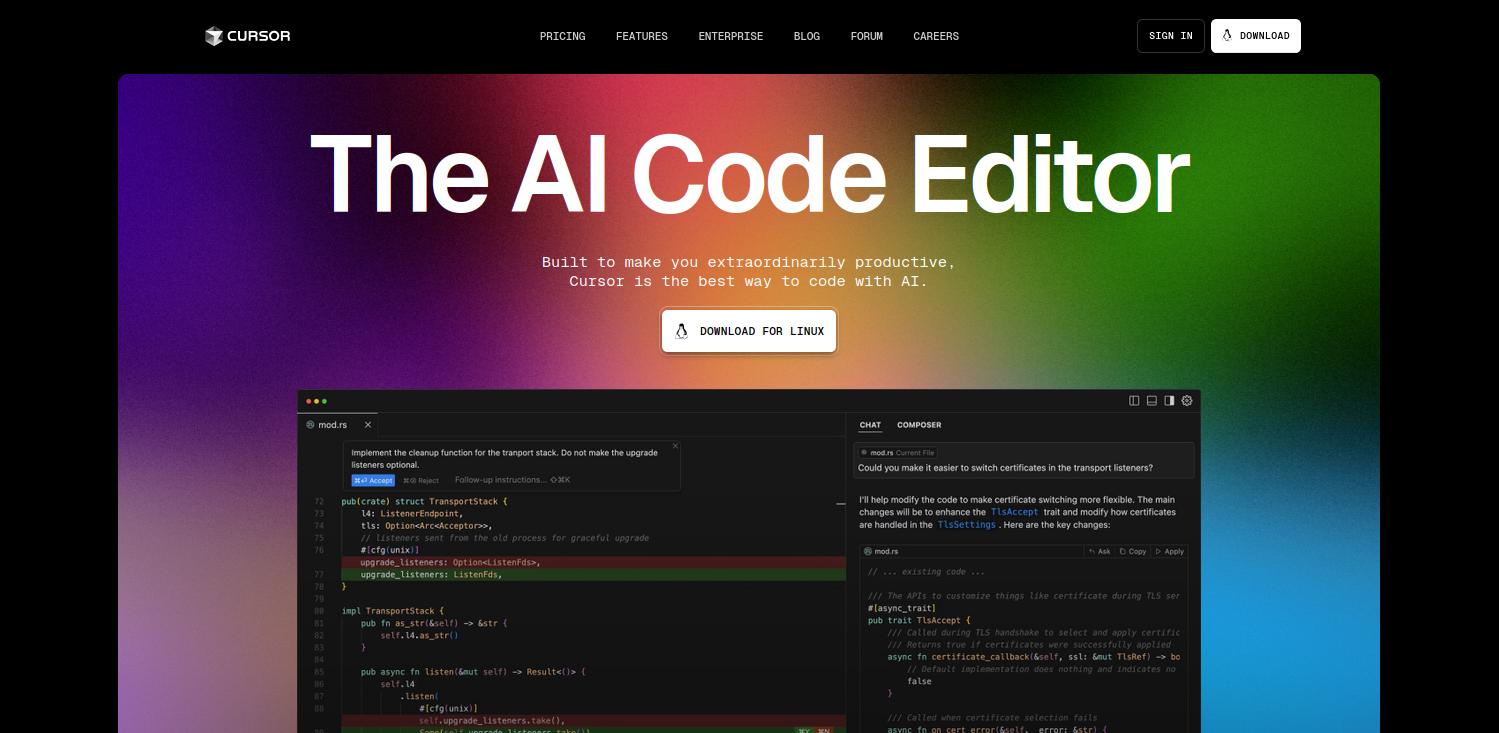Dismiss the inline prompt popup with X
Image resolution: width=1499 pixels, height=733 pixels.
675,446
